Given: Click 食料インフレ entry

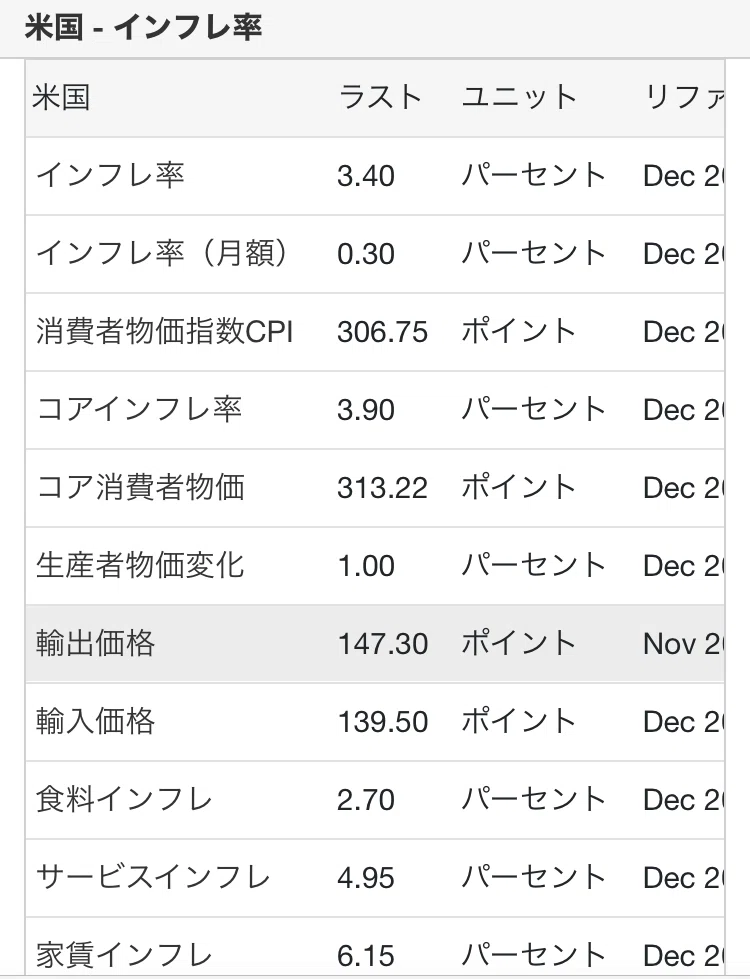Looking at the screenshot, I should click(x=124, y=800).
